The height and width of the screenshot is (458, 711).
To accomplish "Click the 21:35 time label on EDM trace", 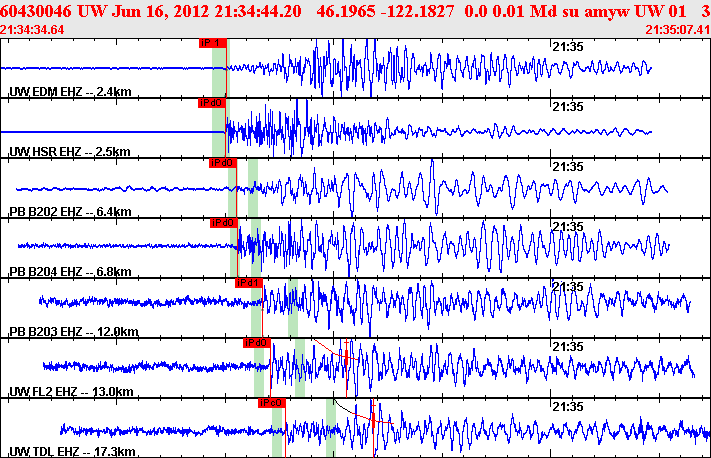I will (x=568, y=47).
